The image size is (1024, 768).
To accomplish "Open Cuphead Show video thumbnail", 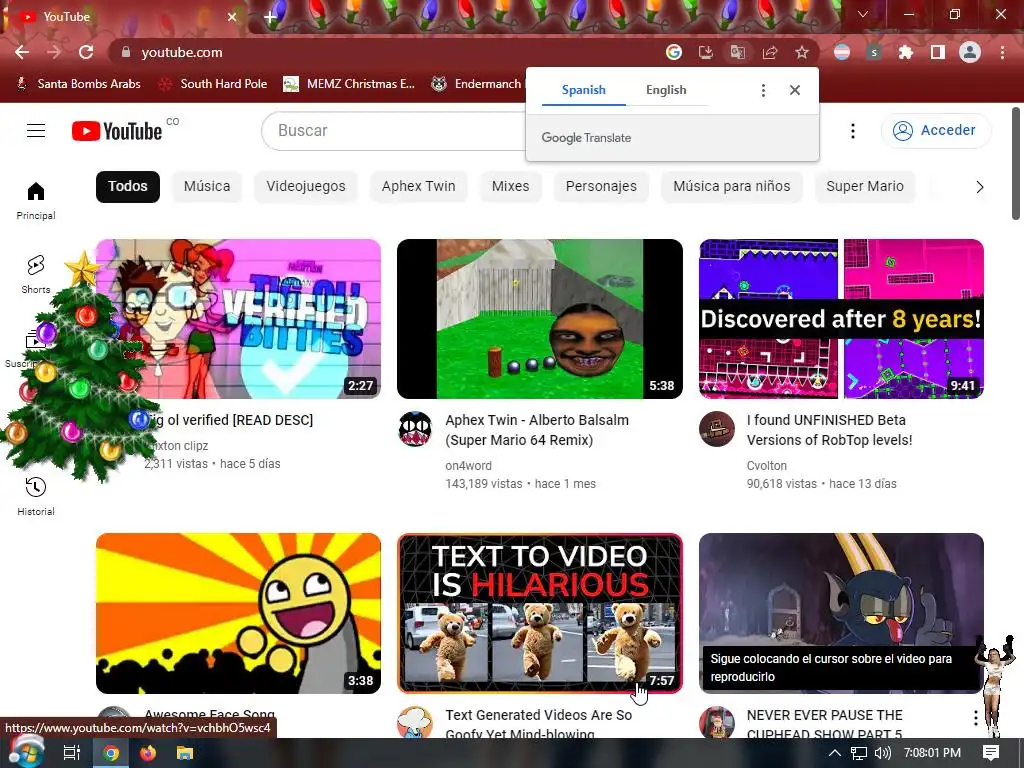I will (x=841, y=613).
